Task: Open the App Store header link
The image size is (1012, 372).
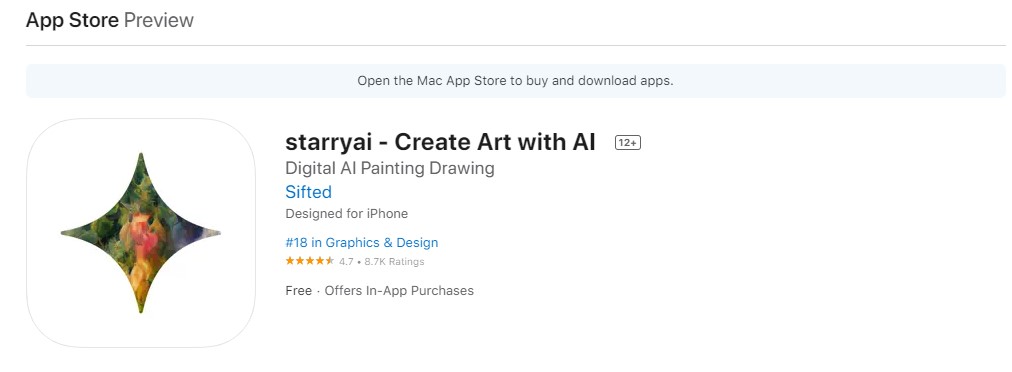Action: point(72,20)
